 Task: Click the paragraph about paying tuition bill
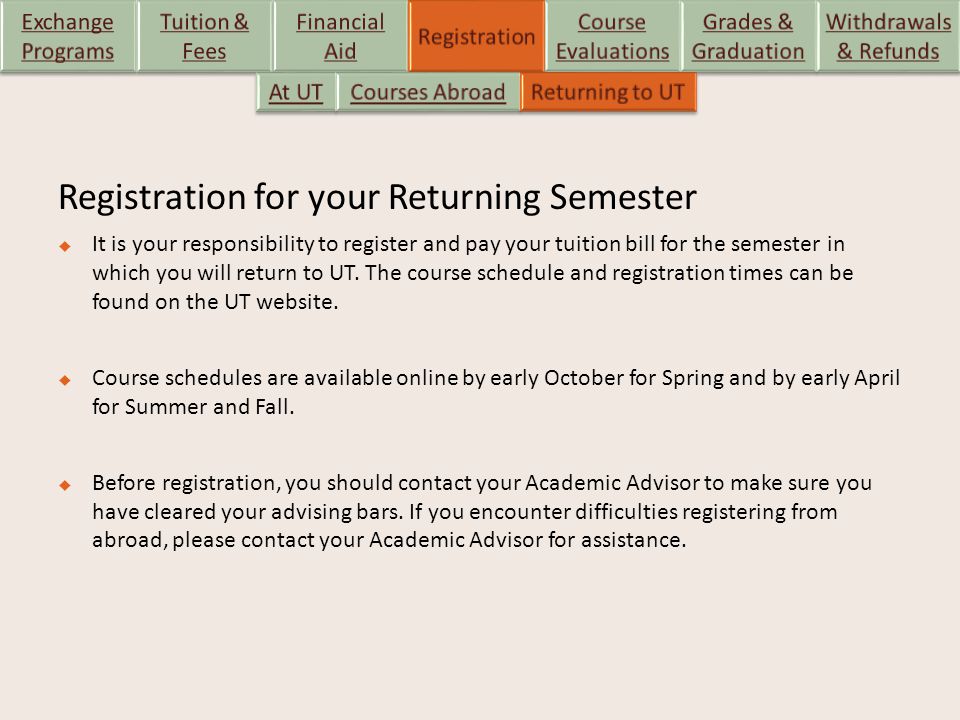(473, 272)
